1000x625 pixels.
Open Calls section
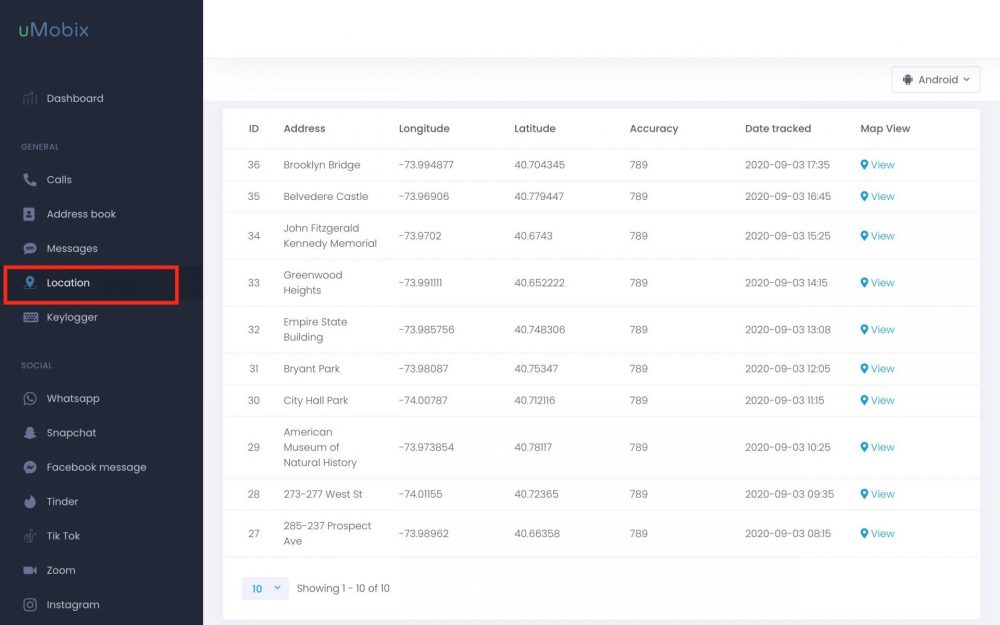tap(59, 180)
